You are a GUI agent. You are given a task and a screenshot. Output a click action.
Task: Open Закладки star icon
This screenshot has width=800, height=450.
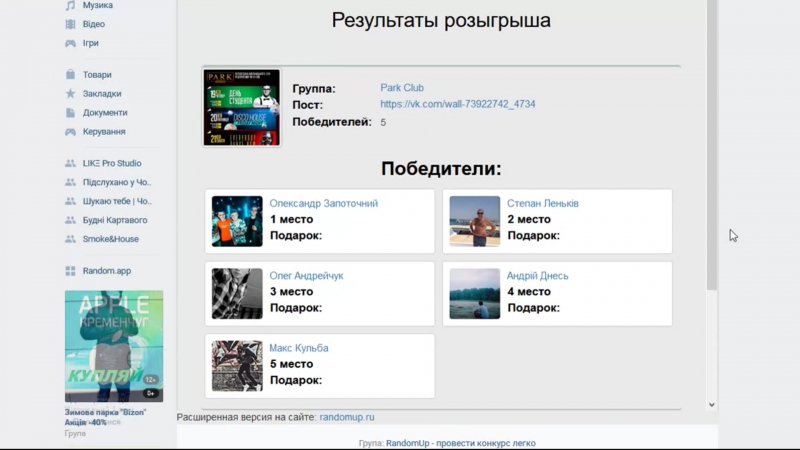pyautogui.click(x=70, y=94)
